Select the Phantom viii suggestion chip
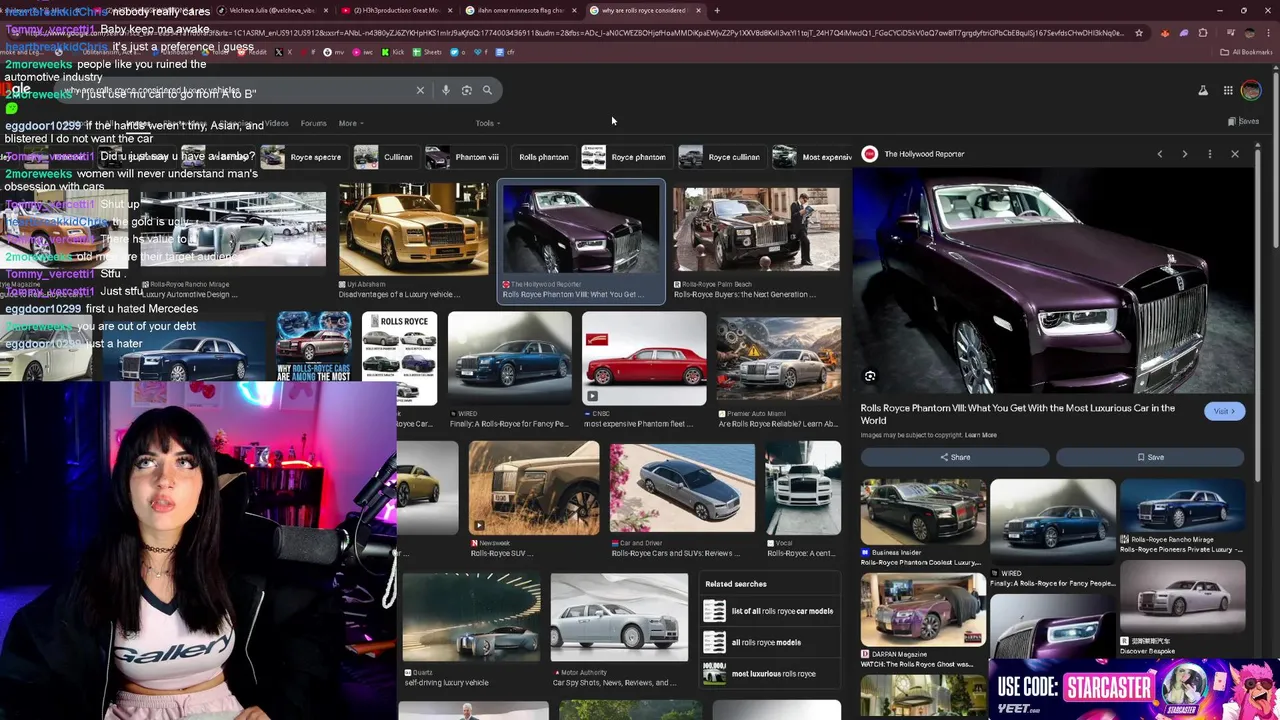The image size is (1280, 720). click(463, 157)
